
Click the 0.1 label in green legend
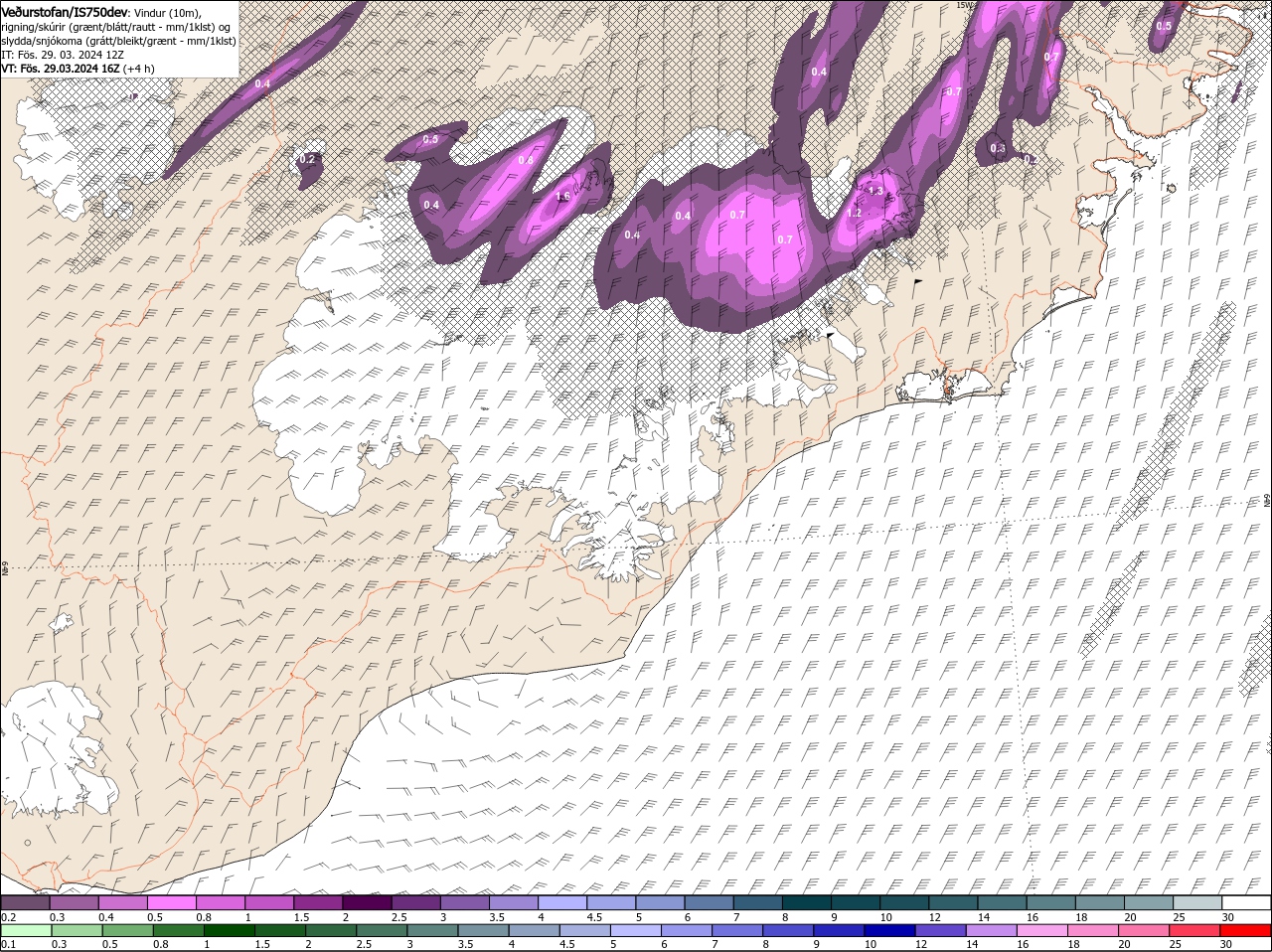8,944
